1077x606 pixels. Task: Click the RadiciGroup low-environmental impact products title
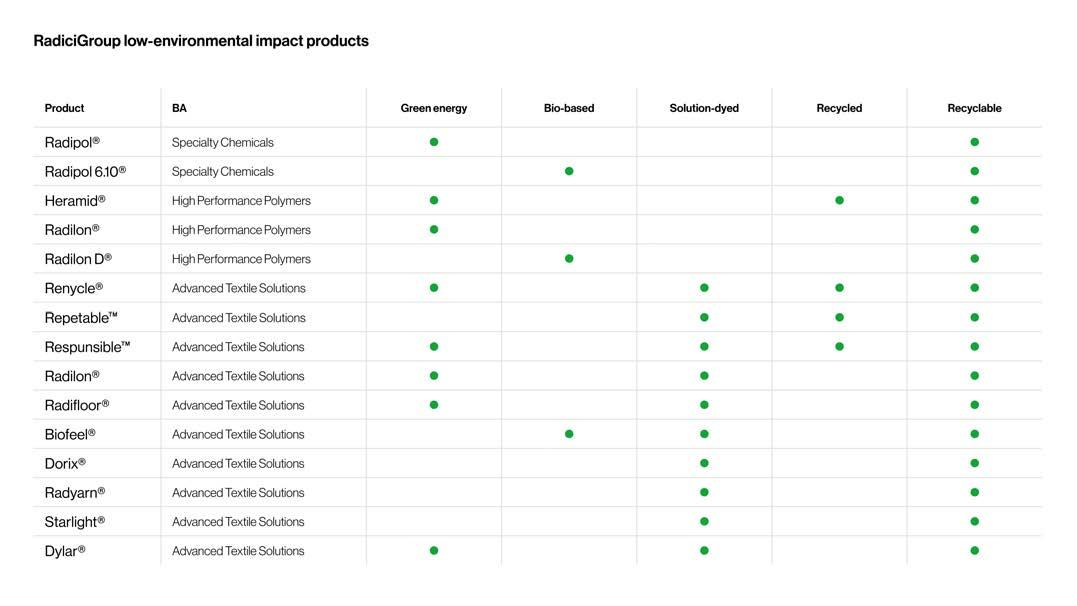point(201,41)
